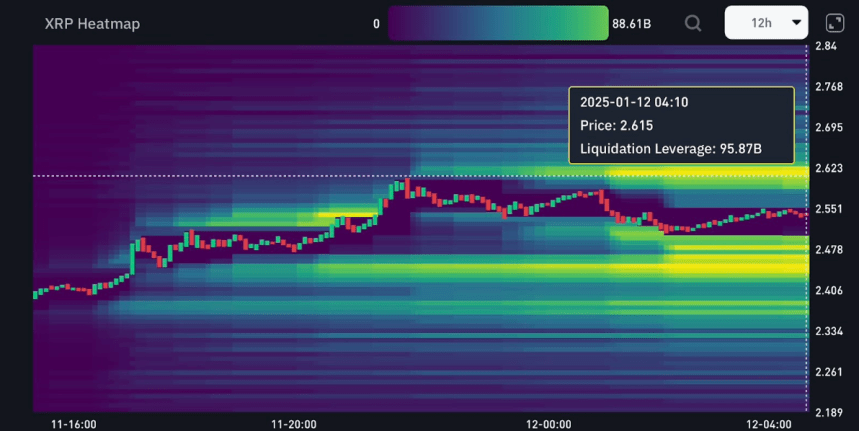Click the magnifier search icon
This screenshot has width=859, height=431.
click(693, 22)
